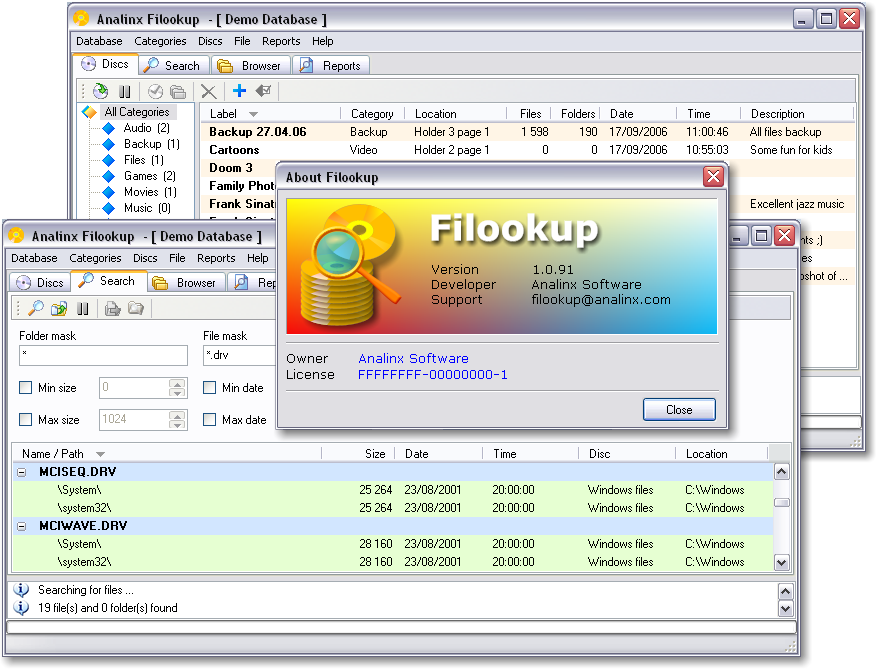Image resolution: width=878 pixels, height=669 pixels.
Task: Dismiss About Filookup with its red X
Action: [713, 177]
